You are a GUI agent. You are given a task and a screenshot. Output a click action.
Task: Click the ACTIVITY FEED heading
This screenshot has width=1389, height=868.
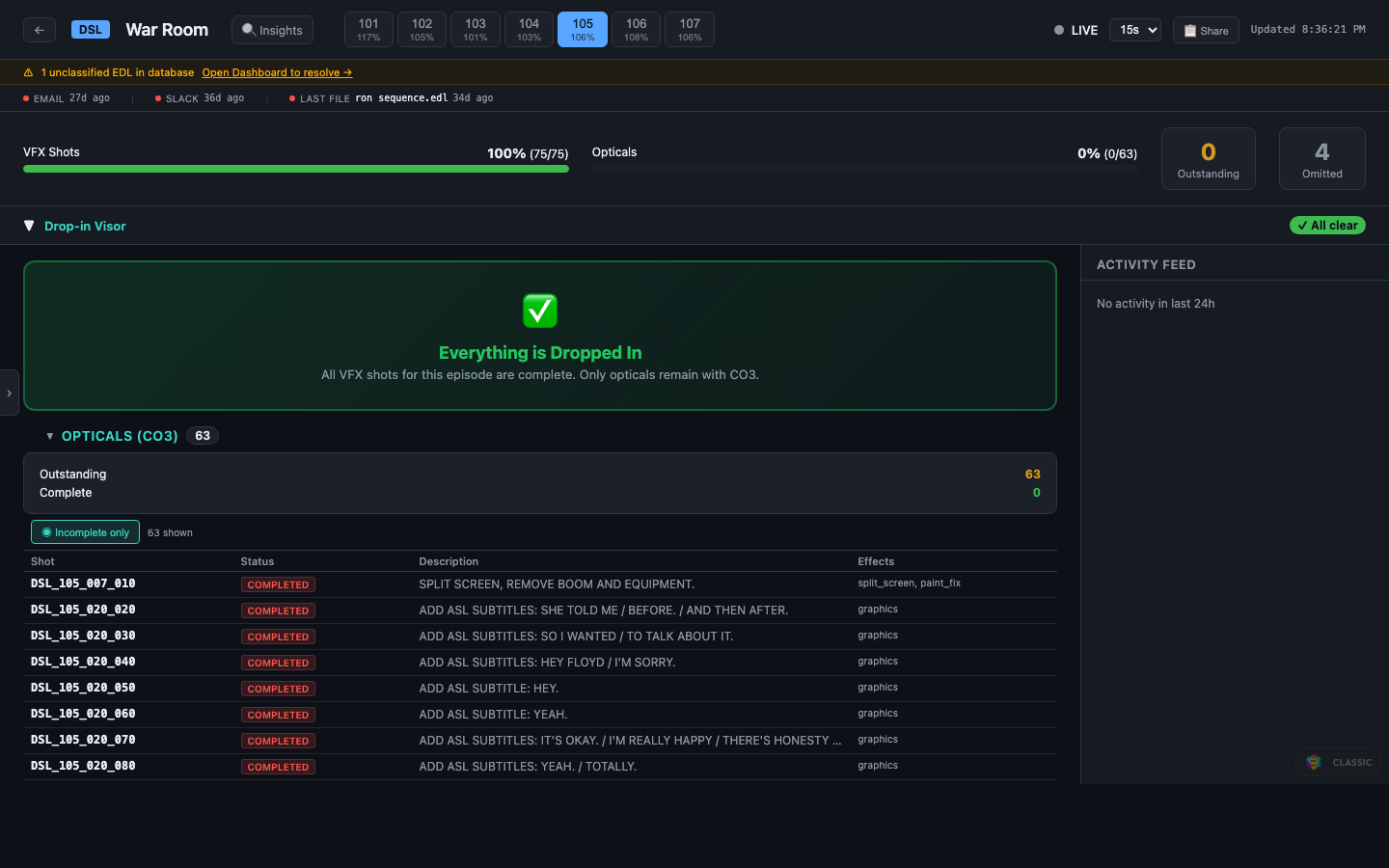click(x=1146, y=264)
